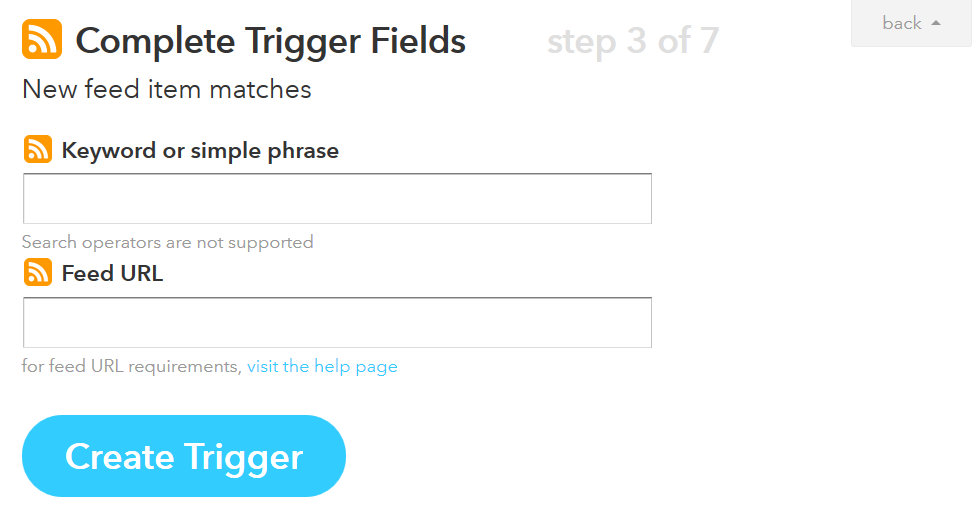Click the RSS icon next to Feed URL label
The height and width of the screenshot is (515, 975).
pyautogui.click(x=38, y=273)
